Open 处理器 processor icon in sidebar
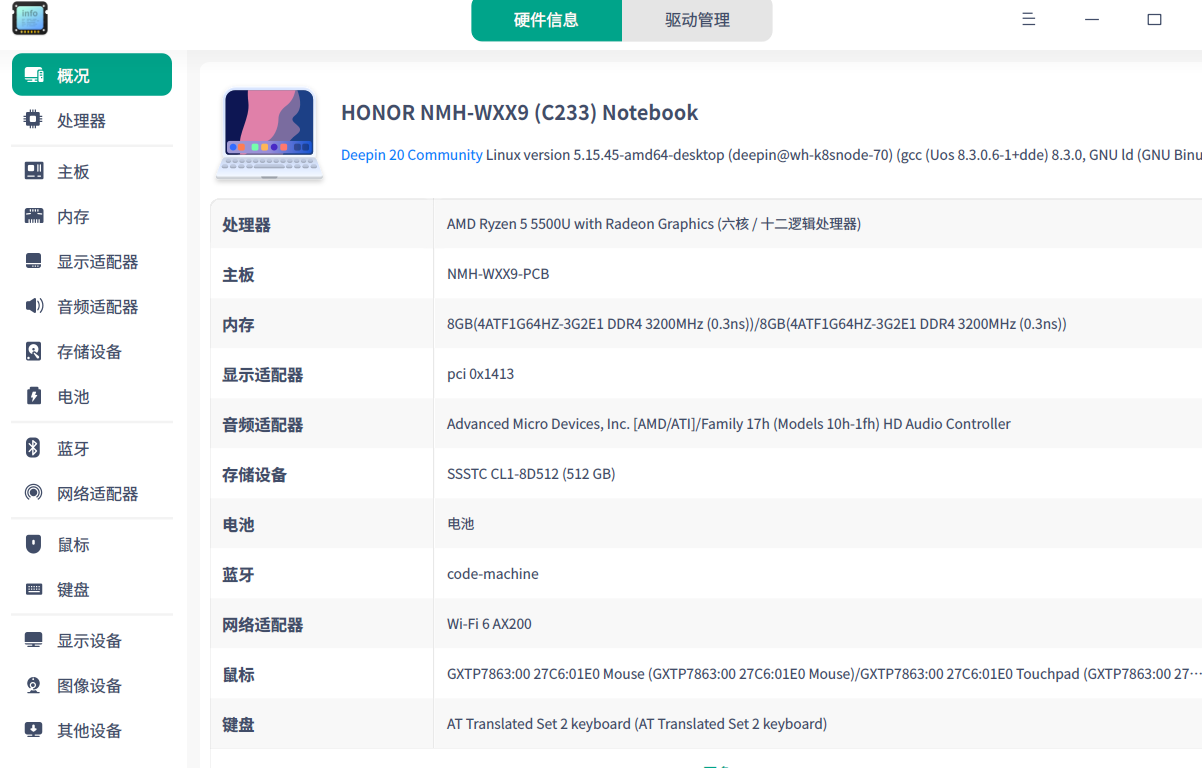This screenshot has height=768, width=1202. pyautogui.click(x=34, y=120)
